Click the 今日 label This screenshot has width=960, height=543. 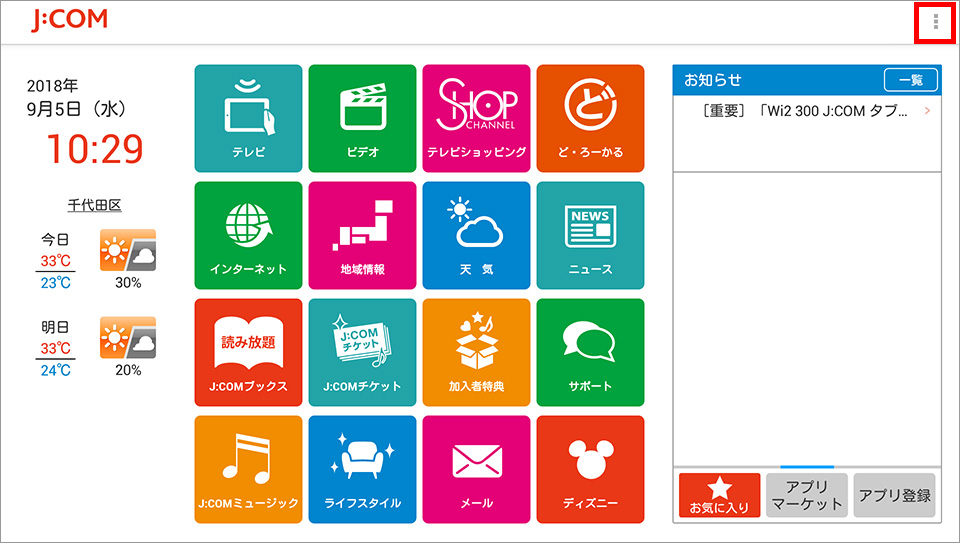pyautogui.click(x=55, y=239)
